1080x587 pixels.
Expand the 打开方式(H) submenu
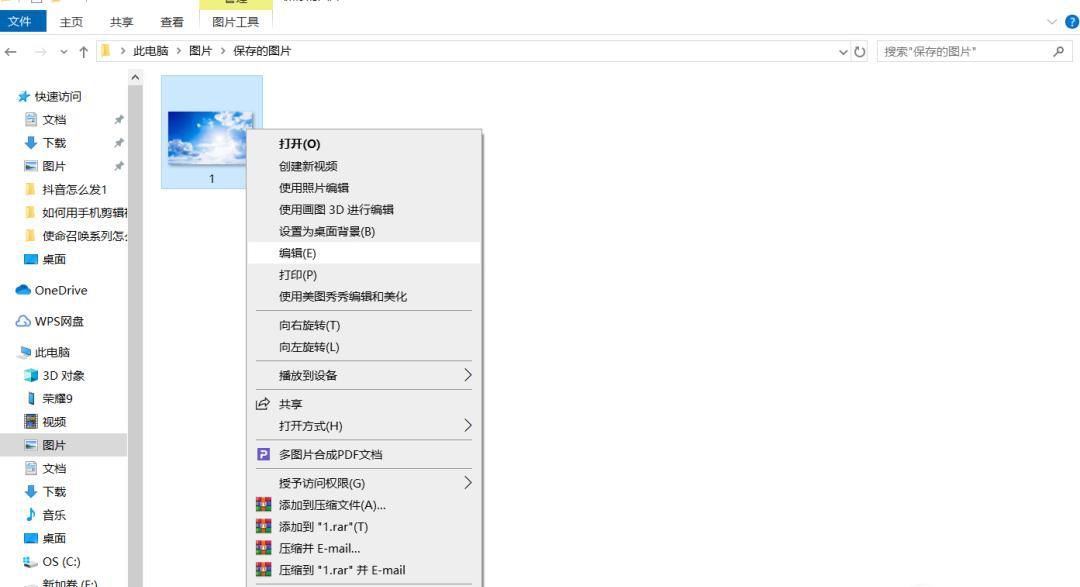tap(364, 426)
